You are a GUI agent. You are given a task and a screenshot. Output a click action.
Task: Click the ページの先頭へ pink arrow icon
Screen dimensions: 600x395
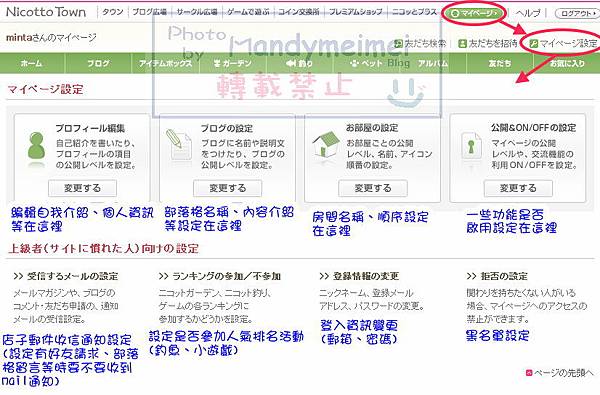(x=529, y=373)
